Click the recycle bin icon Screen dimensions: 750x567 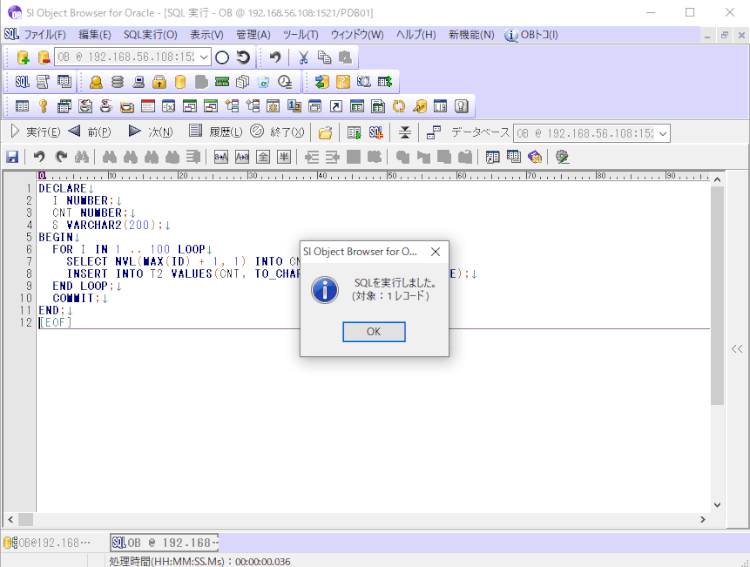coord(263,82)
